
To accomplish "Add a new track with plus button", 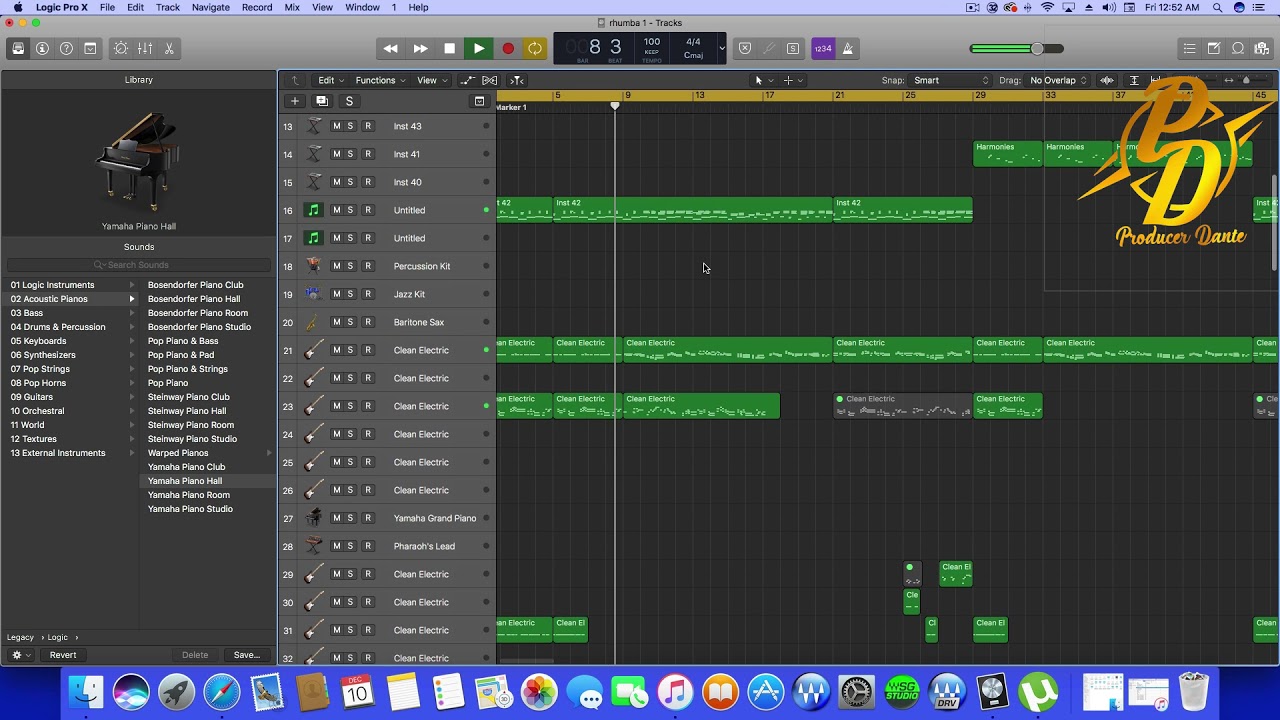I will pos(294,101).
